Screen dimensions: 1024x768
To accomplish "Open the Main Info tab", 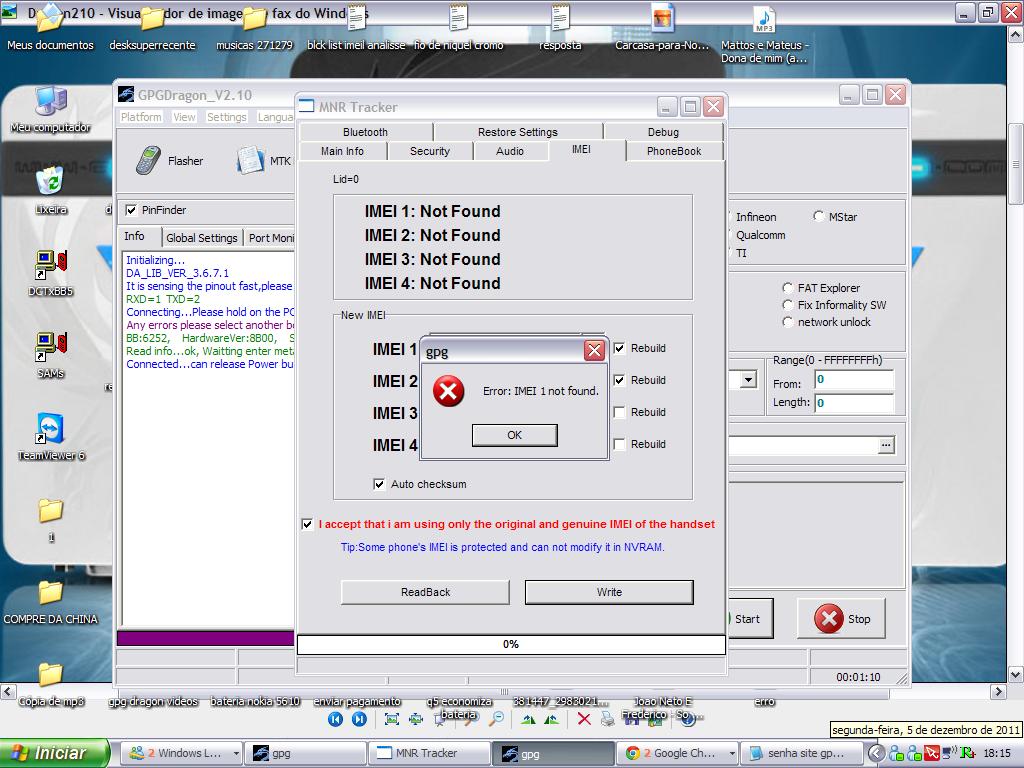I will [342, 151].
